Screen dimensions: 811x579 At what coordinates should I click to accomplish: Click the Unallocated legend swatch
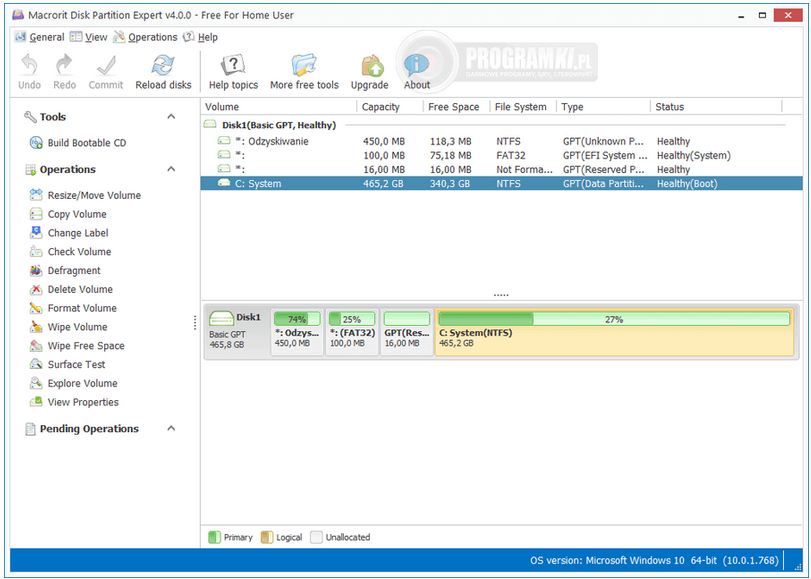[316, 537]
